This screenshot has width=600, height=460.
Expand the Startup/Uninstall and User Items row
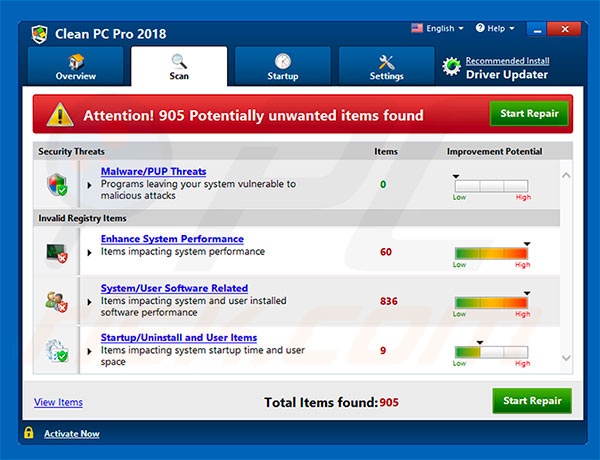(x=89, y=351)
